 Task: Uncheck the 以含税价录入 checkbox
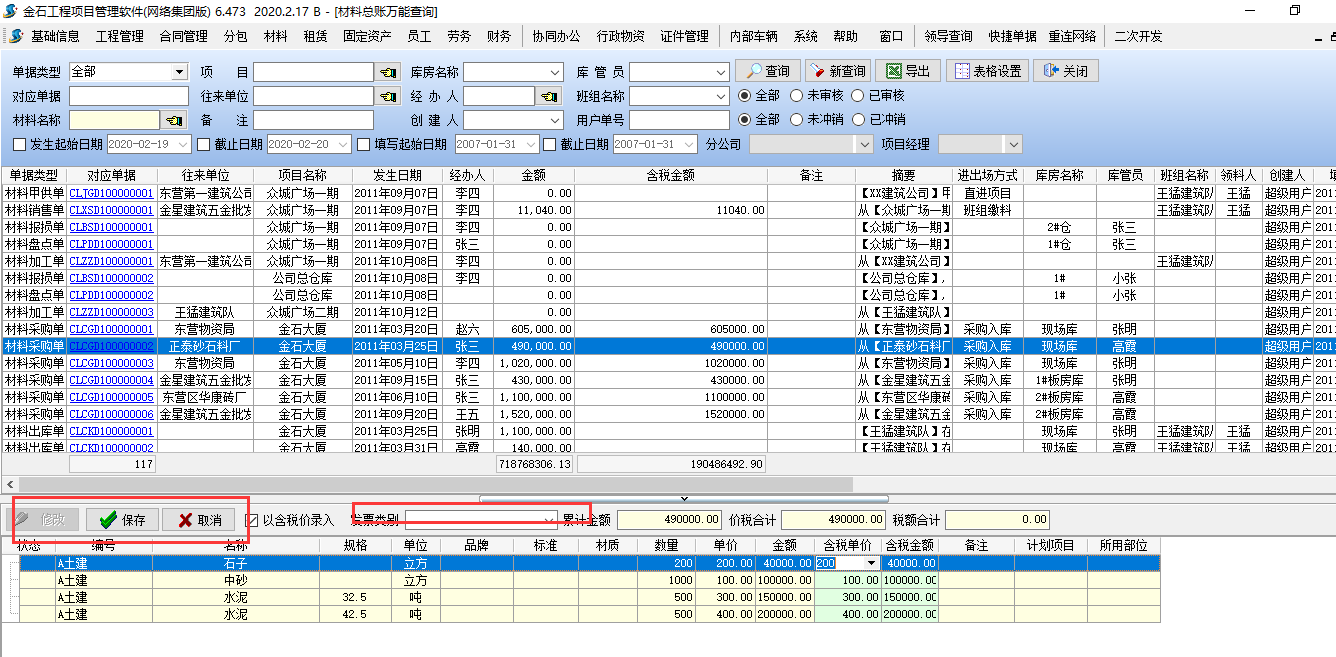252,520
